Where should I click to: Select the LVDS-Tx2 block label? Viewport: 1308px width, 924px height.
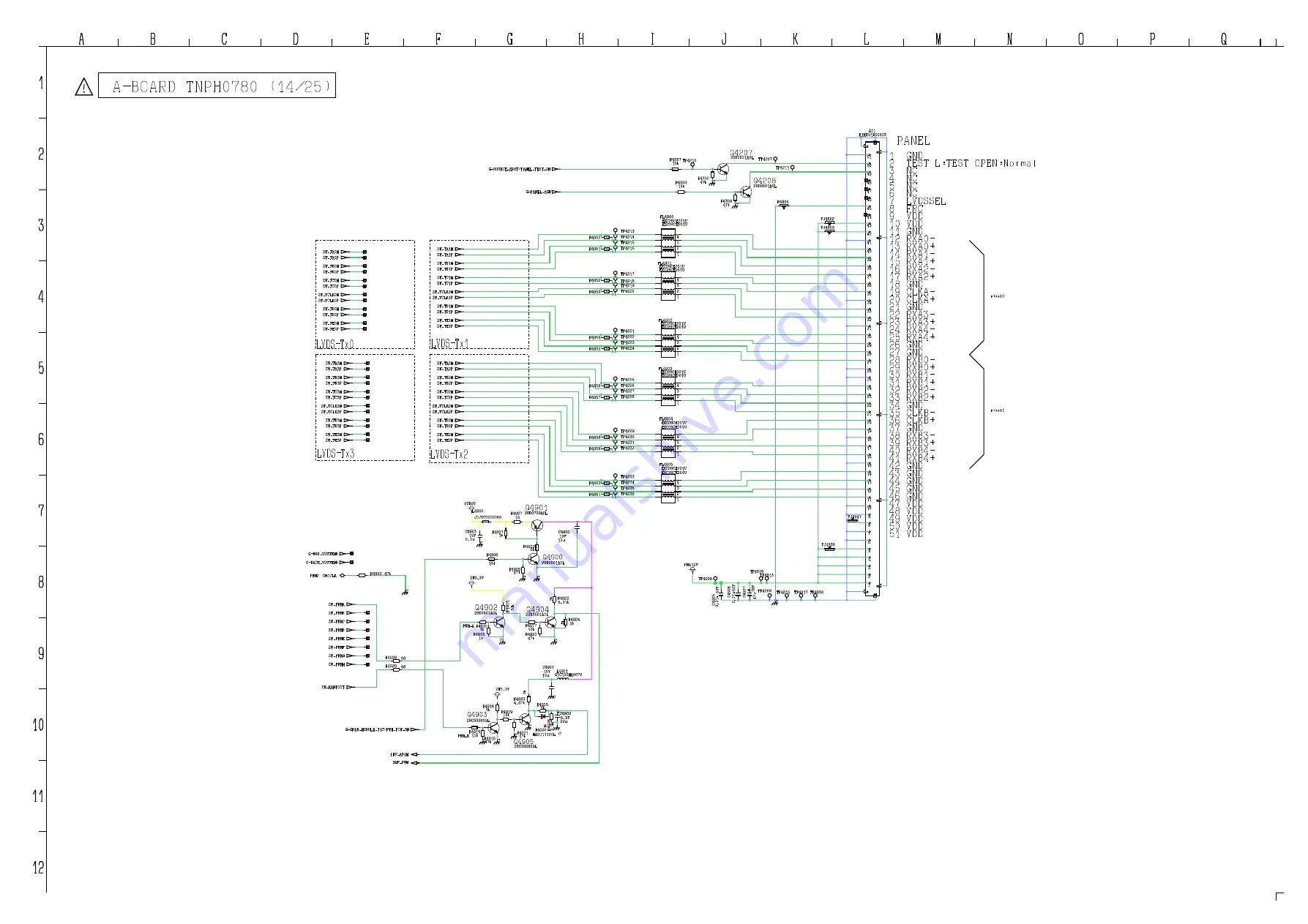pyautogui.click(x=449, y=454)
